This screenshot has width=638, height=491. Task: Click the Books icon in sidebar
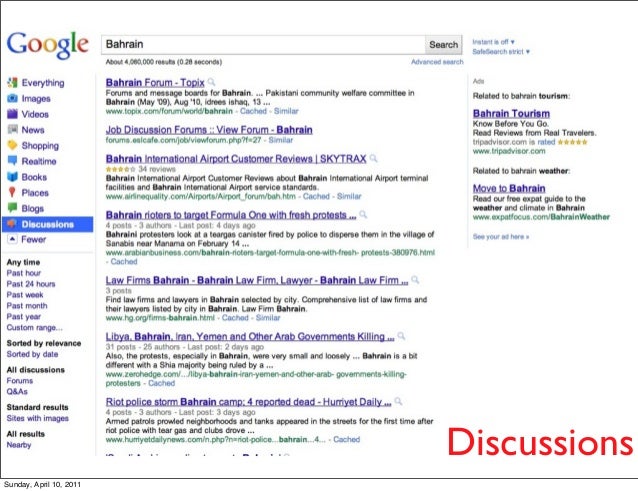pyautogui.click(x=12, y=177)
